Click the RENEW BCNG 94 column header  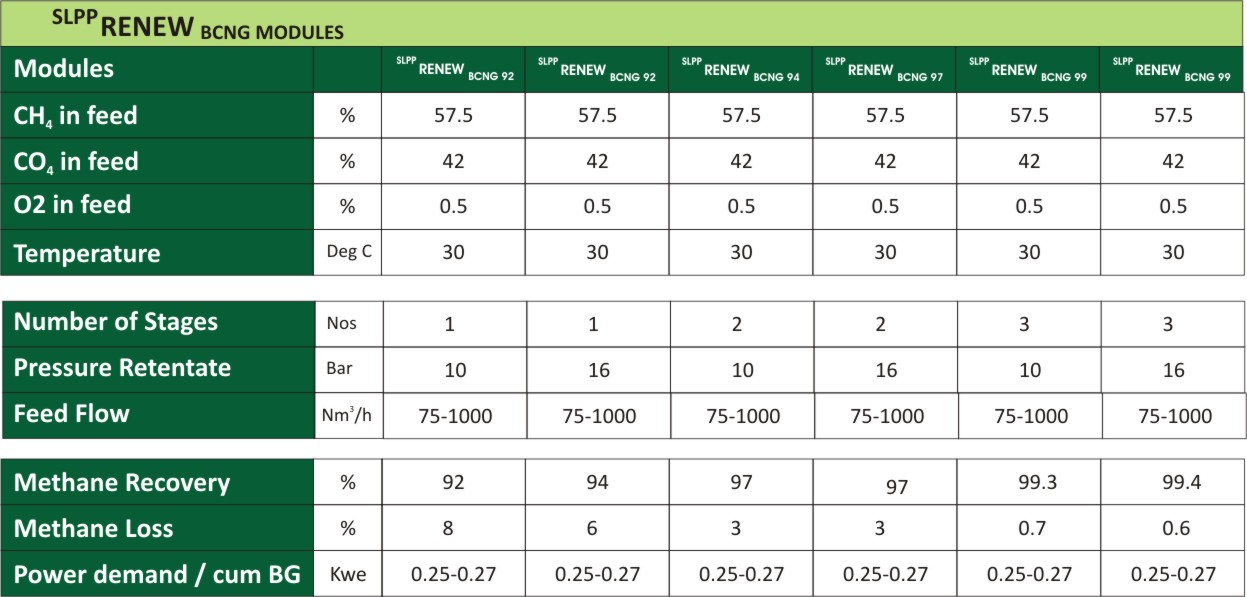click(740, 70)
